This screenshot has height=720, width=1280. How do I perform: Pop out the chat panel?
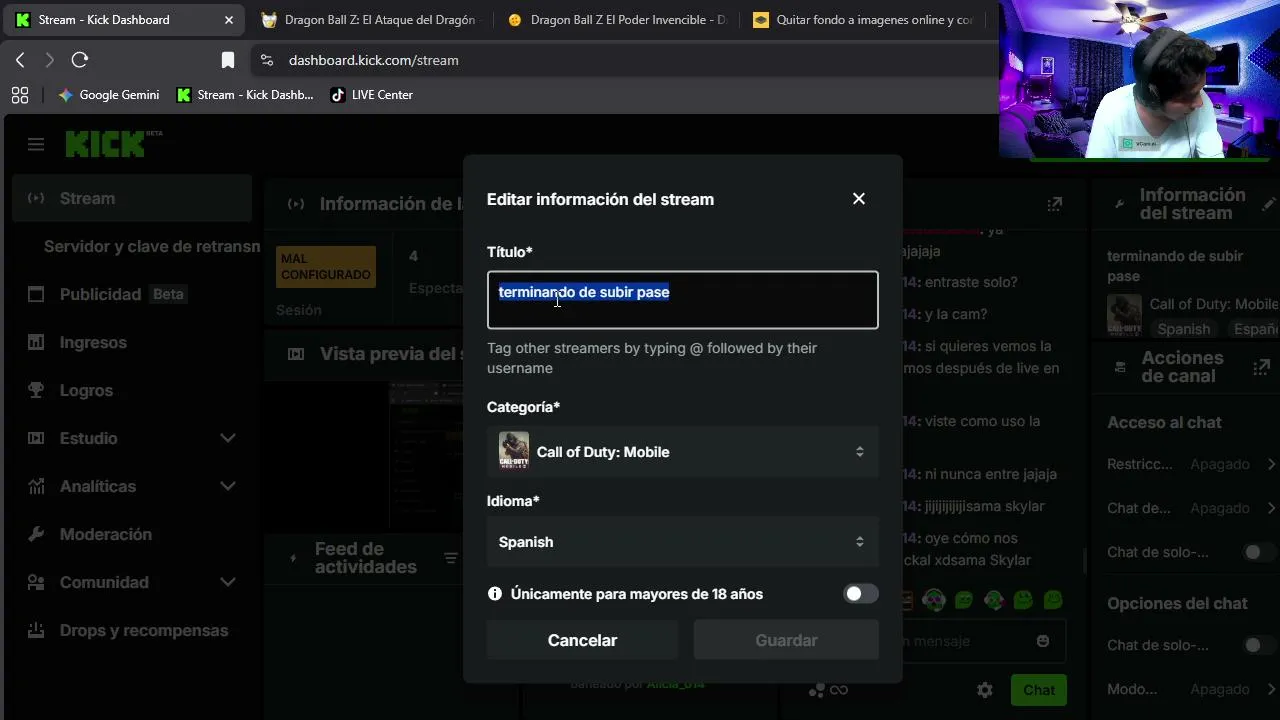point(1054,204)
